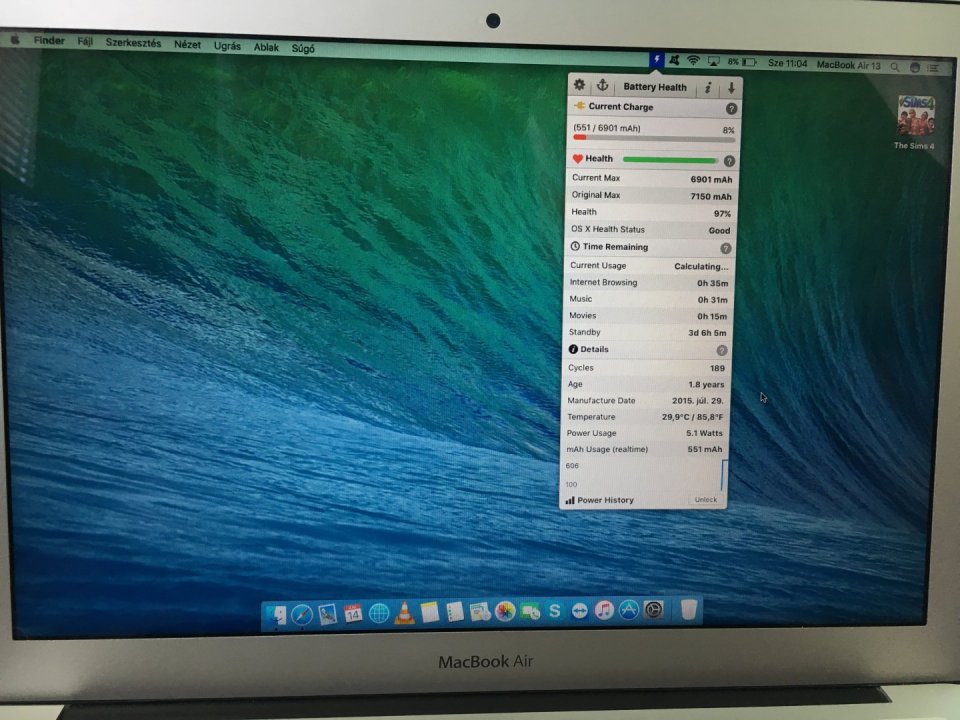Open the Apple menu
The image size is (960, 720).
point(15,40)
